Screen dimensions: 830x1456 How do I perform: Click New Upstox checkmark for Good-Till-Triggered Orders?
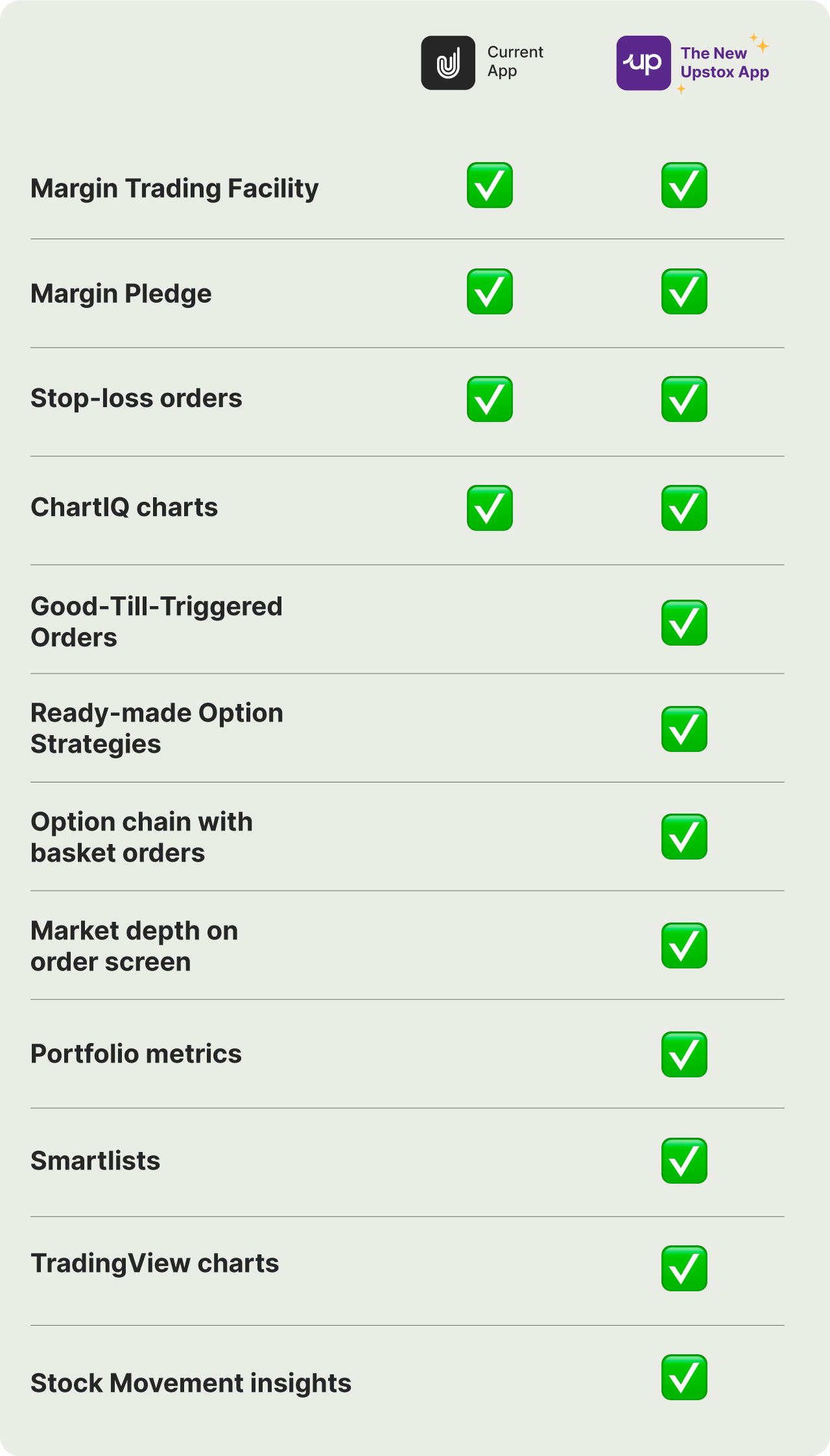click(684, 623)
